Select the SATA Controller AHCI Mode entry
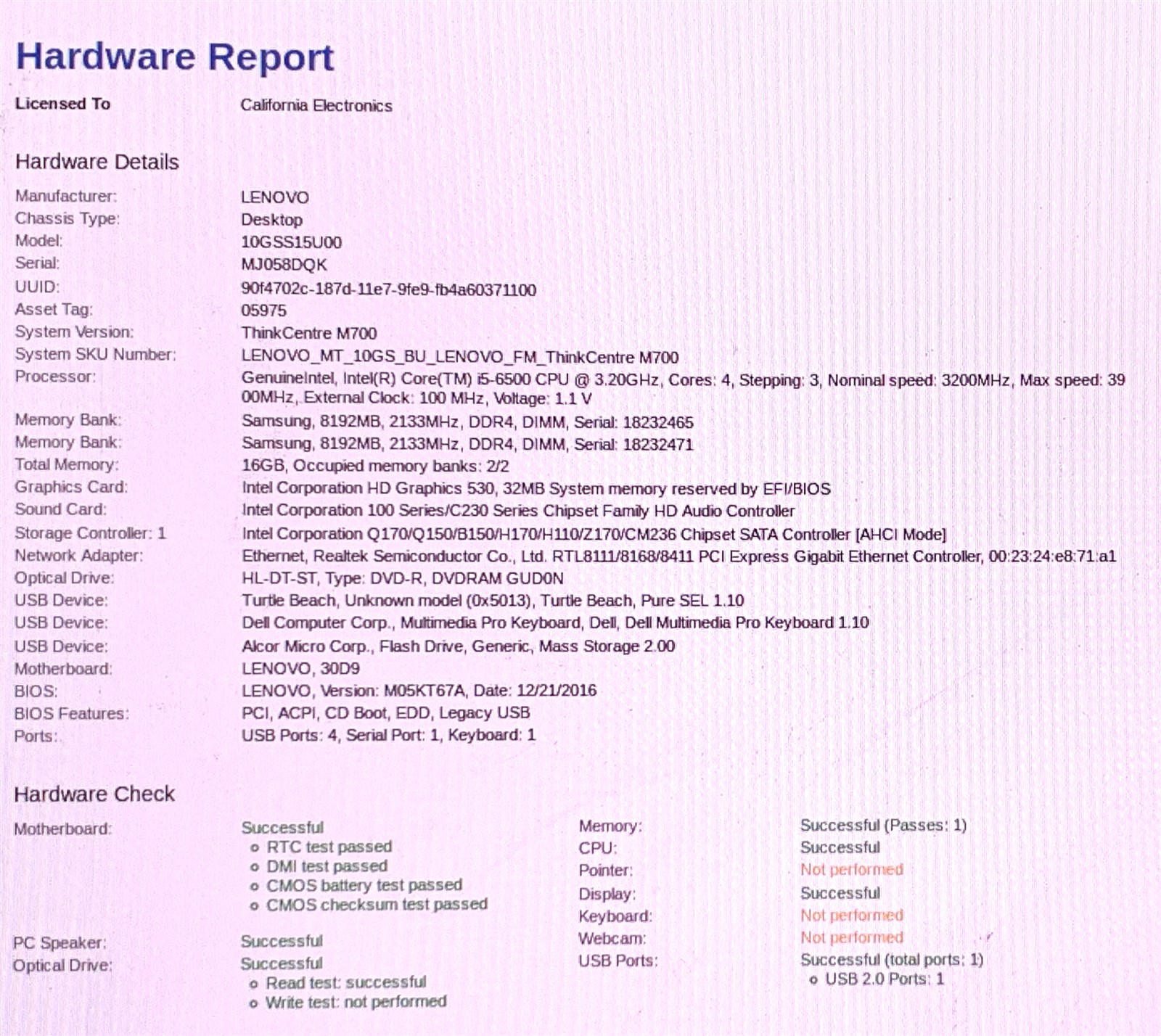This screenshot has width=1161, height=1036. click(594, 535)
